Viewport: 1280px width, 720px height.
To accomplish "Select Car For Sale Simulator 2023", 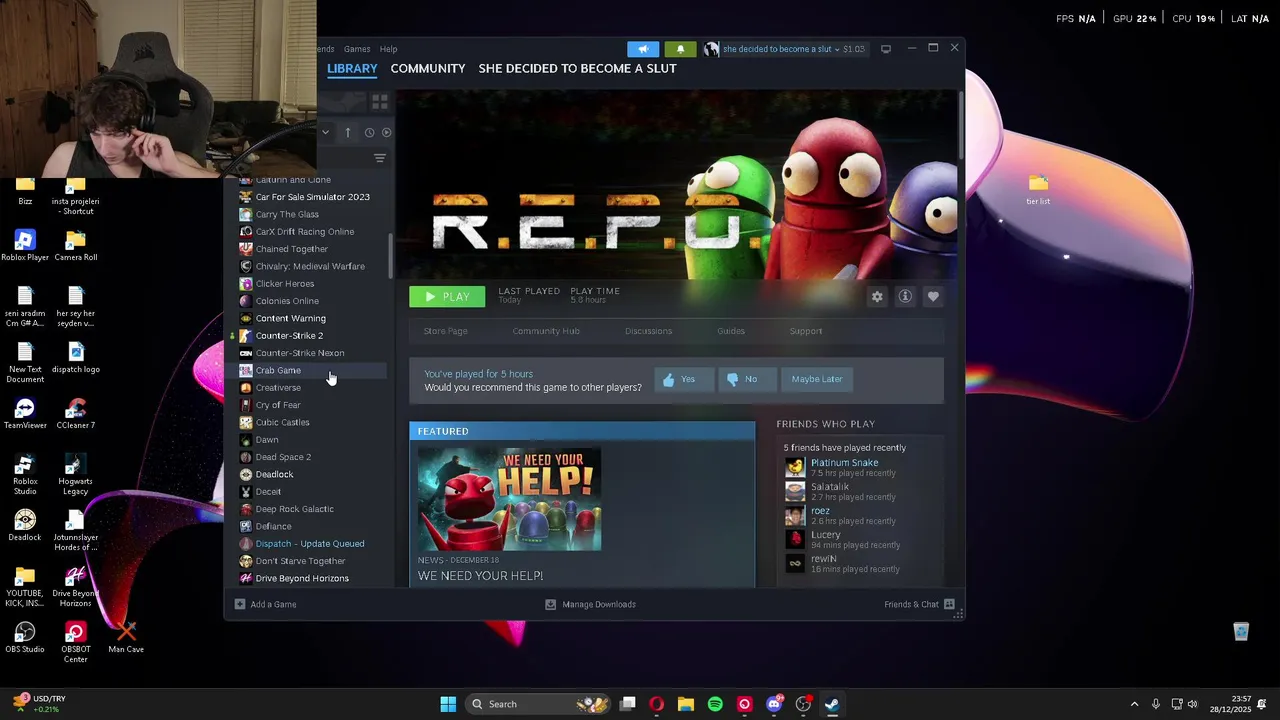I will [x=312, y=197].
